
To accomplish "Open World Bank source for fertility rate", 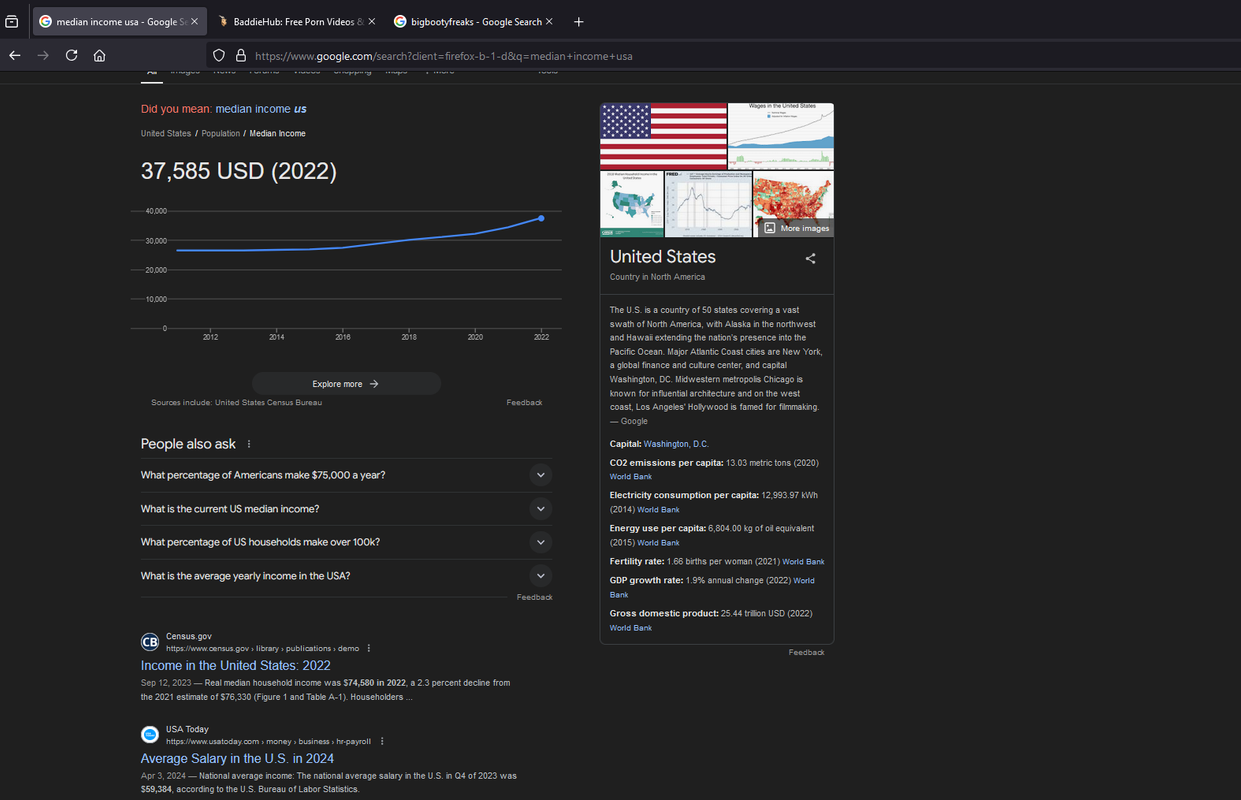I will pos(803,562).
